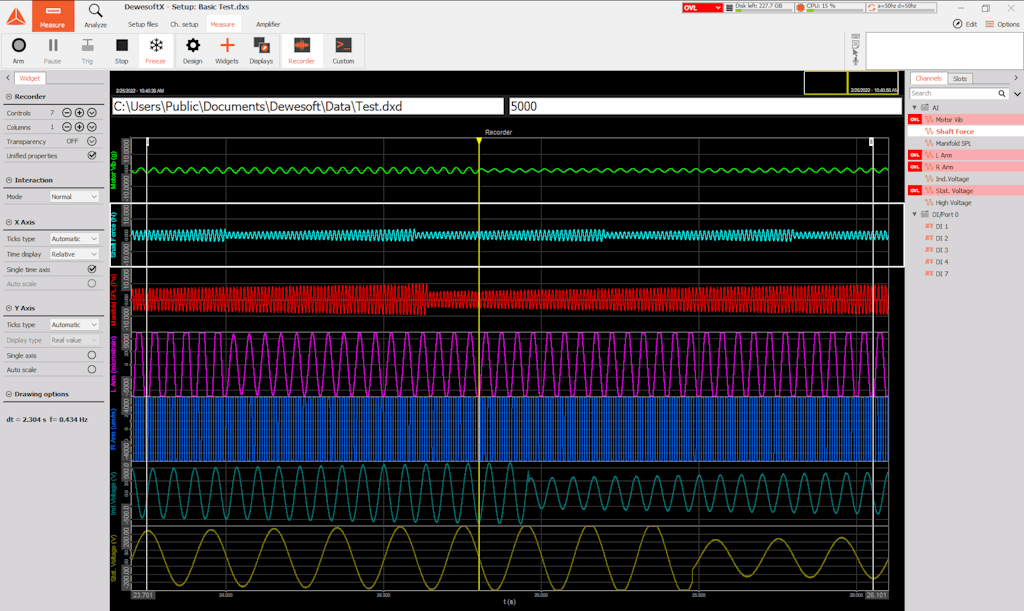Open Ch. setup tab
This screenshot has height=611, width=1024.
[x=184, y=24]
